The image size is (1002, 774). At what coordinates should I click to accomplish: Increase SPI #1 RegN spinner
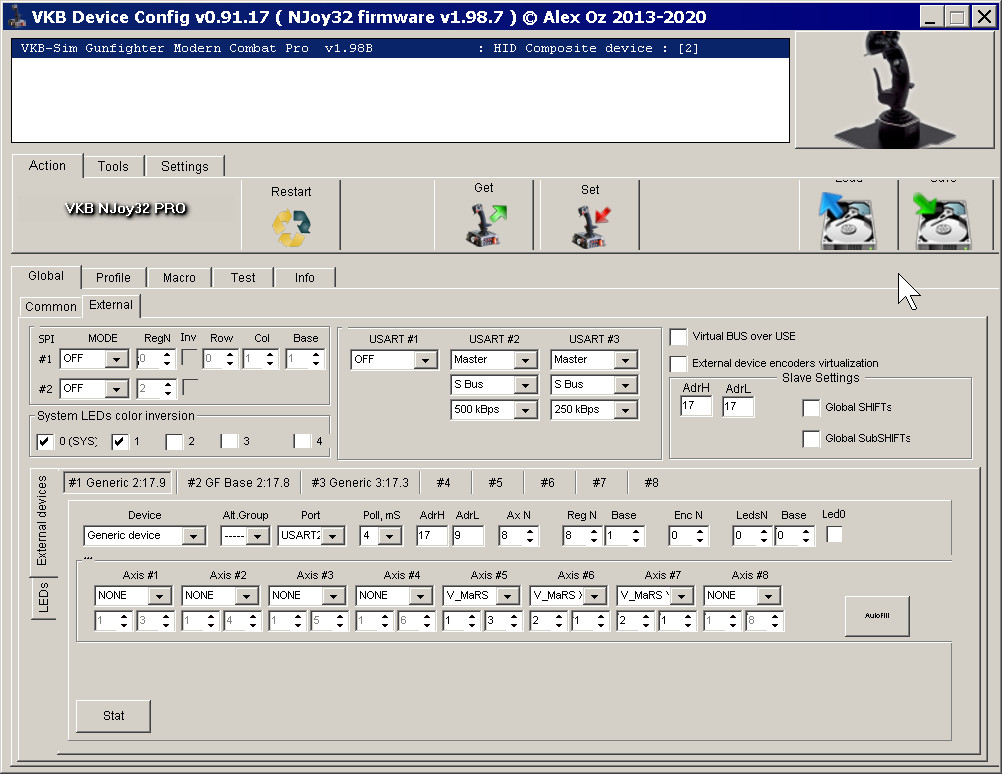[167, 355]
